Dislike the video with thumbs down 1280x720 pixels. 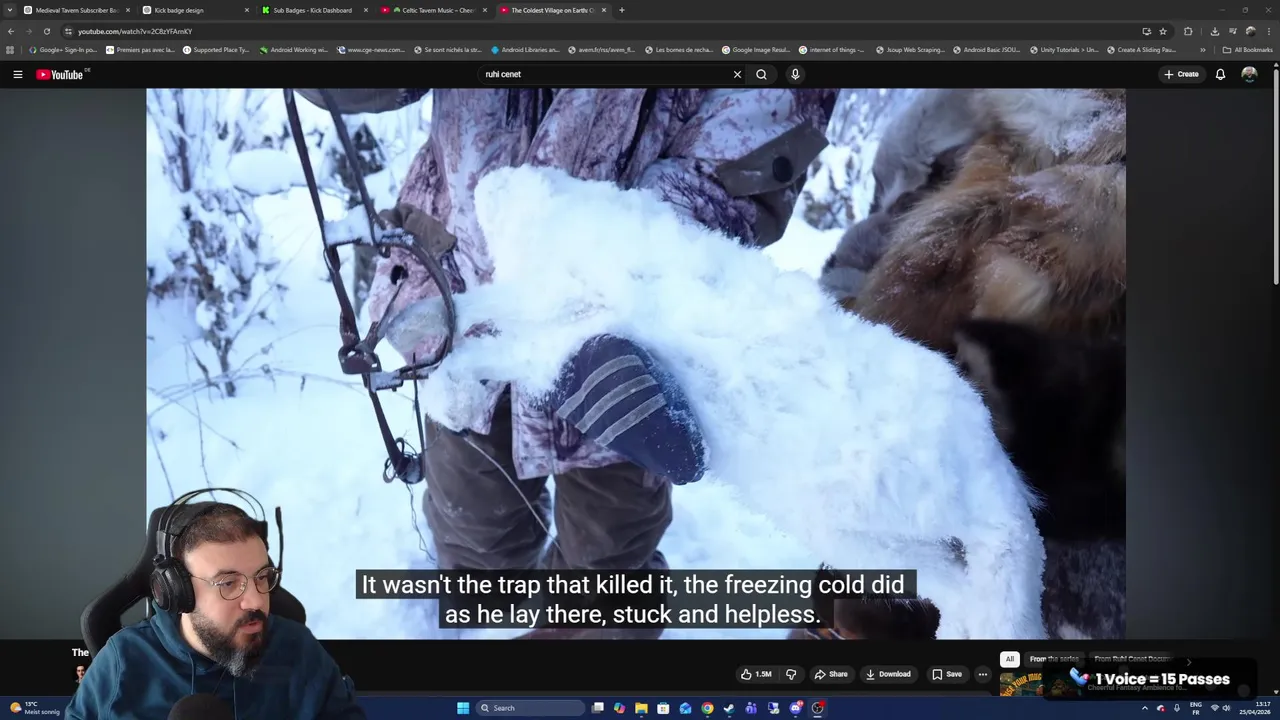tap(791, 674)
